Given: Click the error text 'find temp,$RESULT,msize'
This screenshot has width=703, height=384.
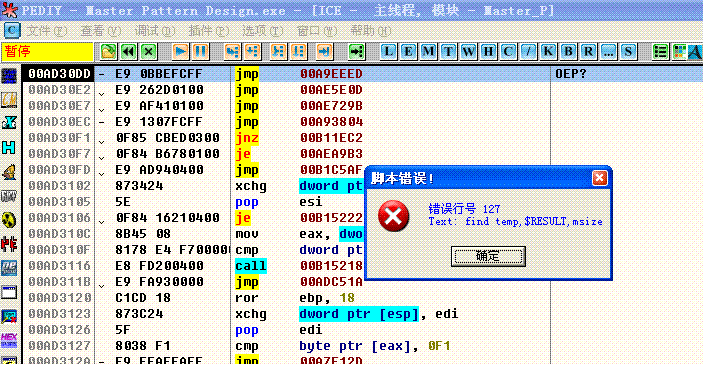Looking at the screenshot, I should 534,222.
